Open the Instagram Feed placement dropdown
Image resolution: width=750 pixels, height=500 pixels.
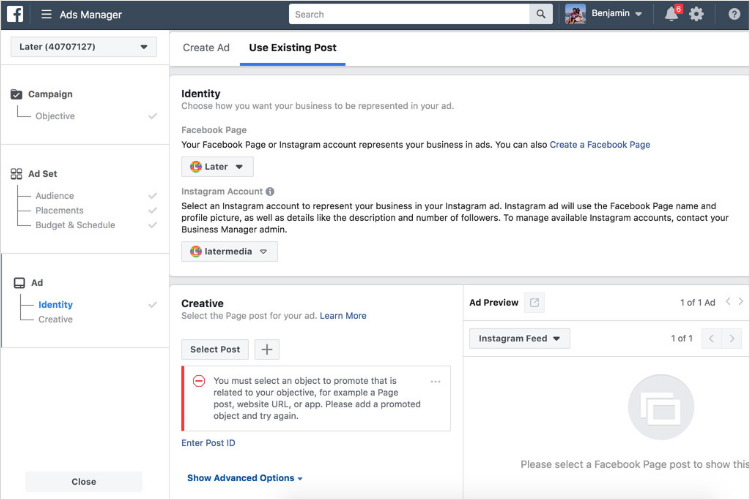(x=519, y=338)
